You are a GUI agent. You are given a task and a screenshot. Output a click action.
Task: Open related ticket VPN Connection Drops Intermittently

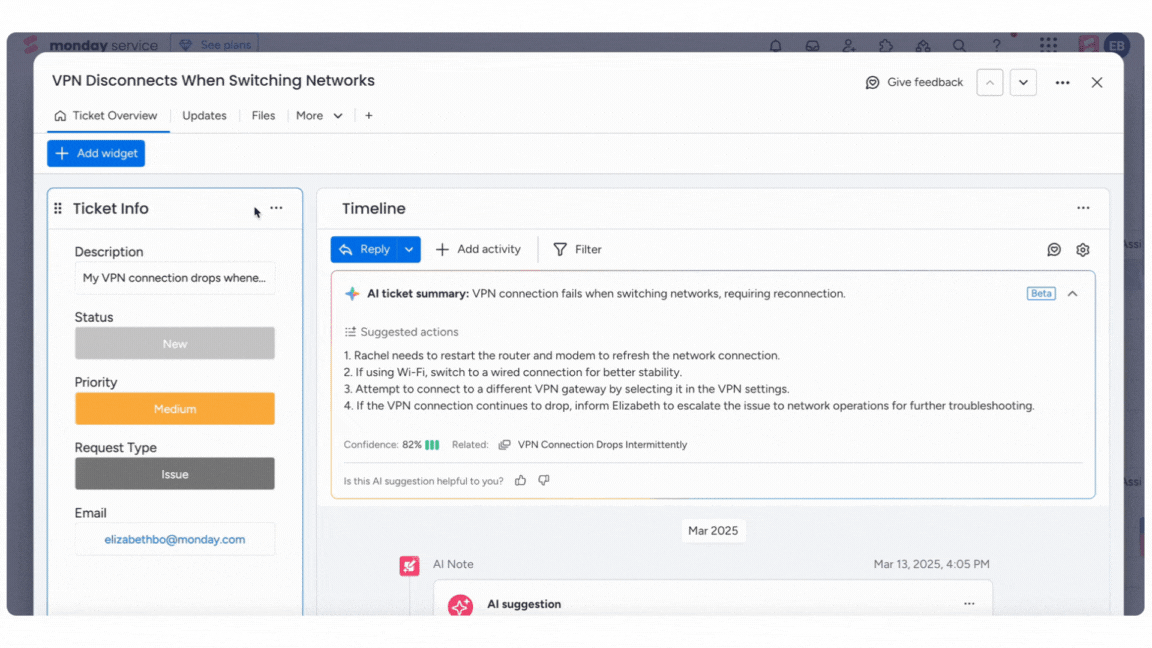pyautogui.click(x=602, y=444)
